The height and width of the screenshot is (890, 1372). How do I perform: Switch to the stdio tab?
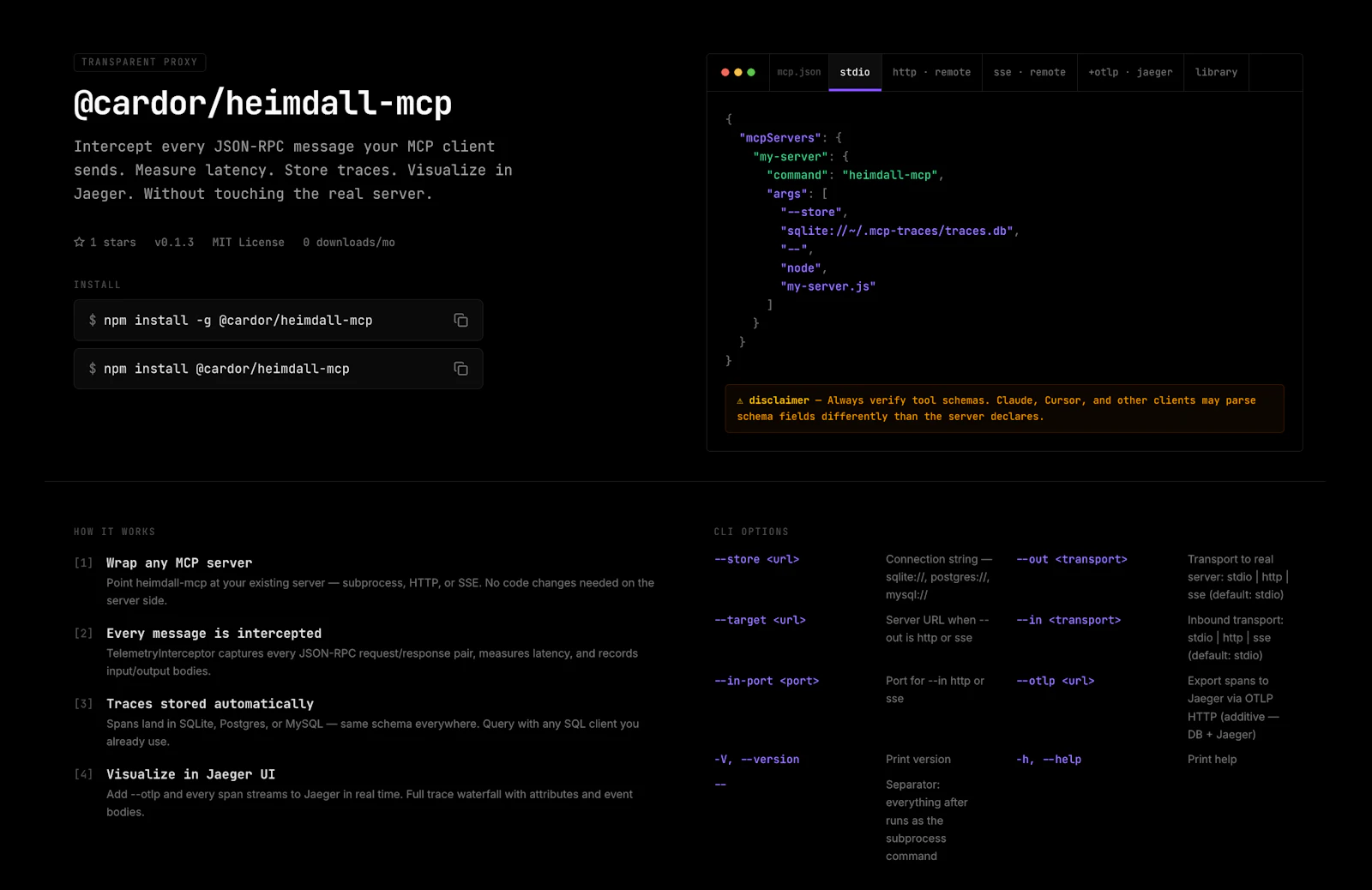[855, 72]
